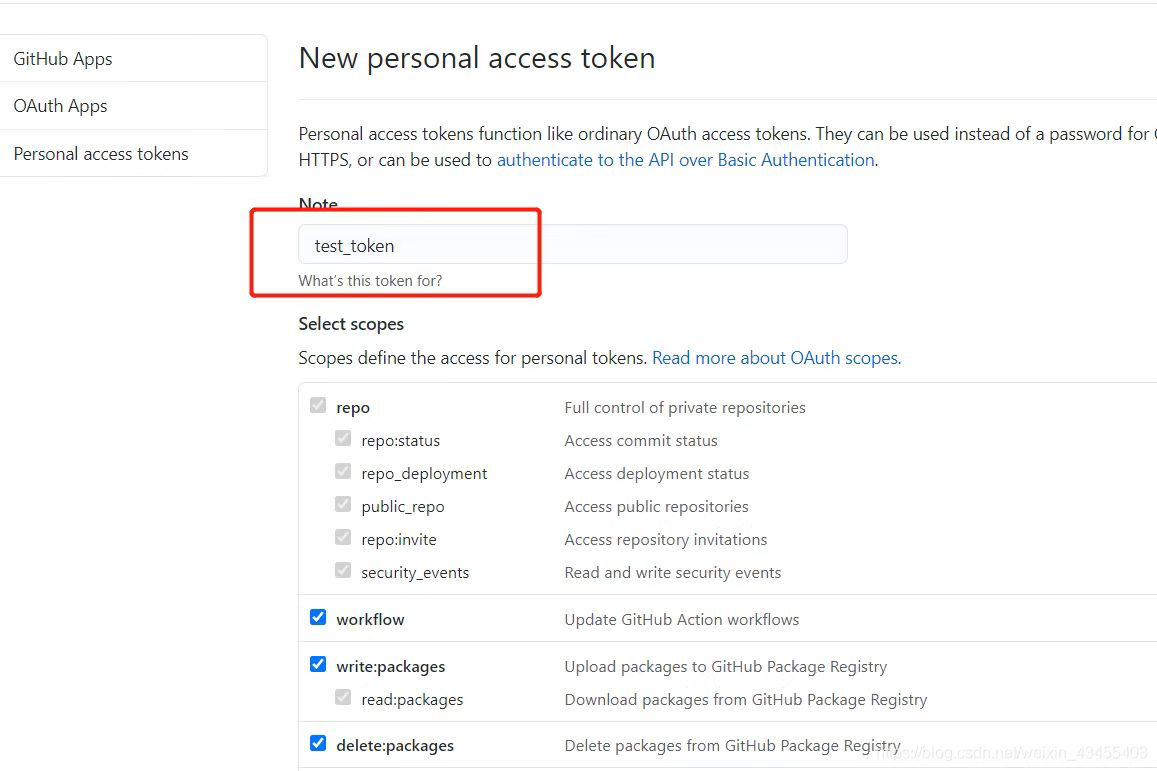This screenshot has height=771, width=1157.
Task: Click 'Access repository invitations' description
Action: click(x=666, y=539)
